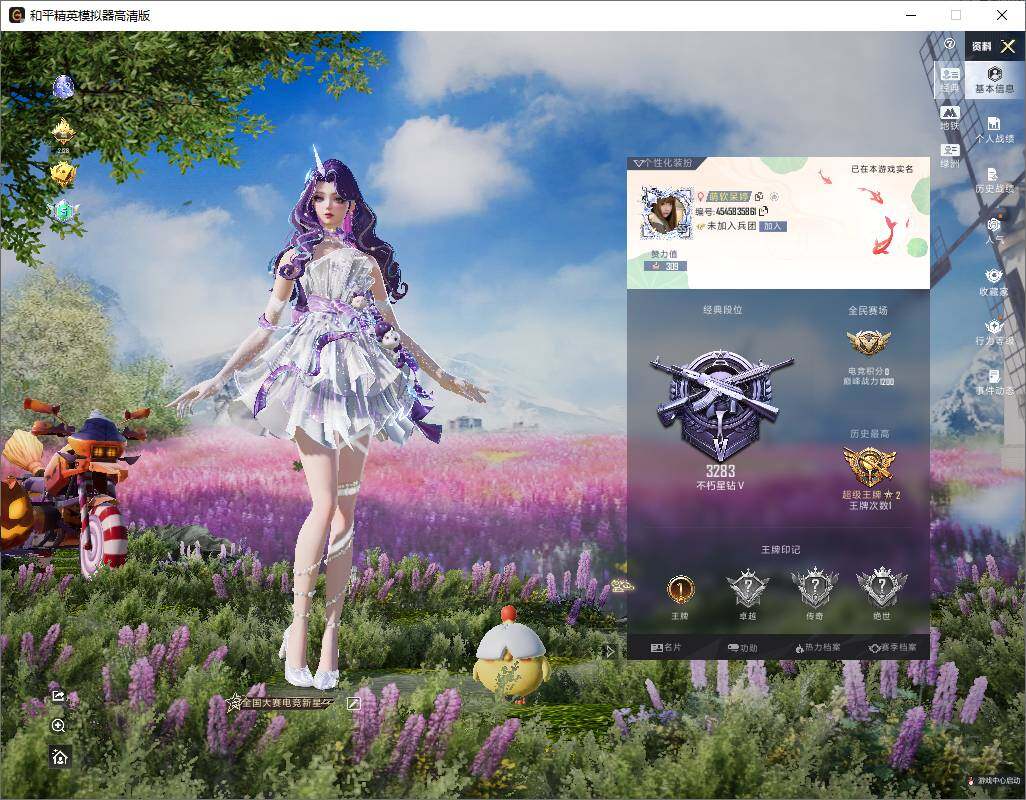Click the gold crown badge labeled 238
Image resolution: width=1026 pixels, height=800 pixels.
point(63,133)
